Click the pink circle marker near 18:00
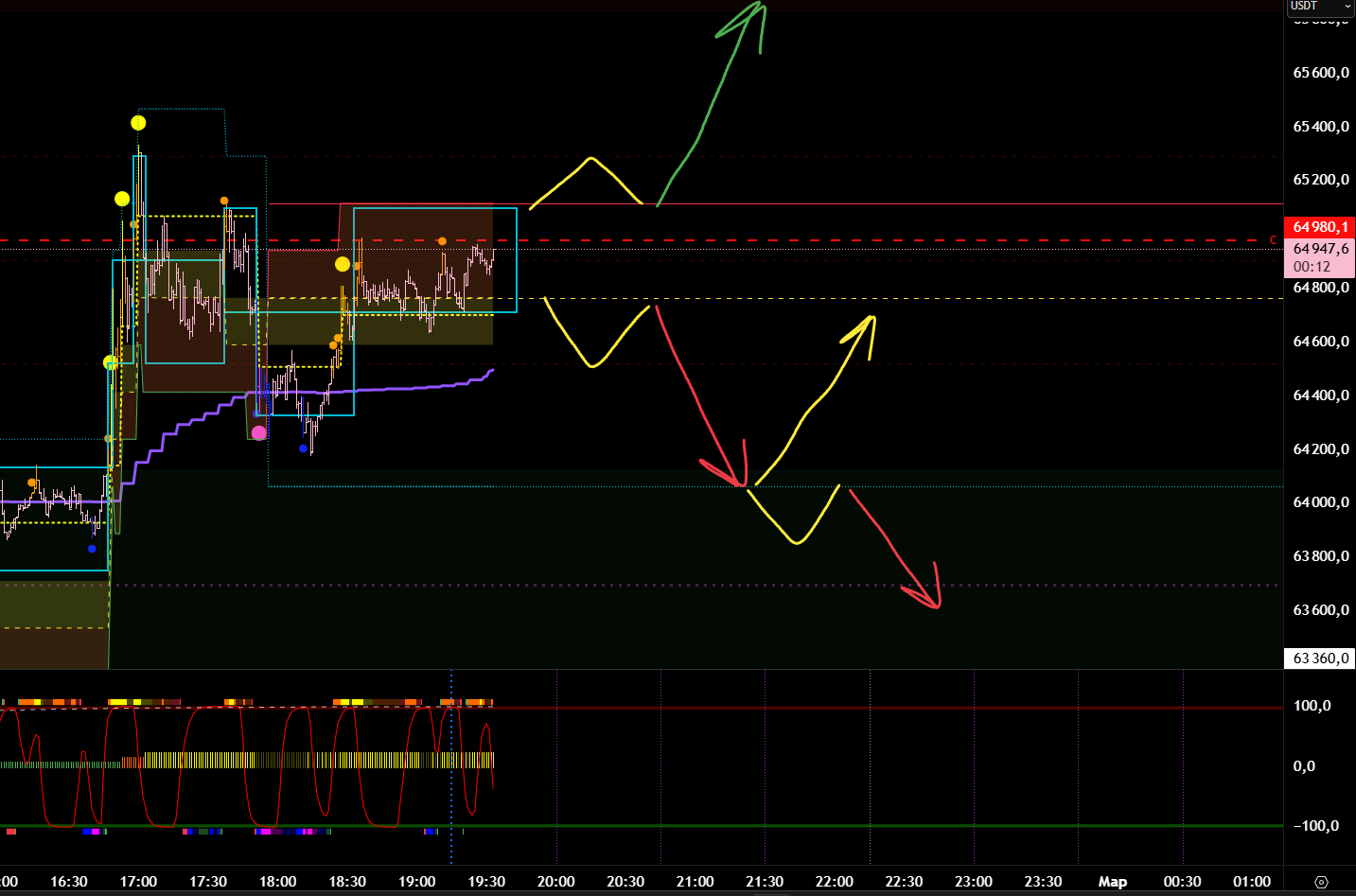The width and height of the screenshot is (1356, 896). coord(258,432)
